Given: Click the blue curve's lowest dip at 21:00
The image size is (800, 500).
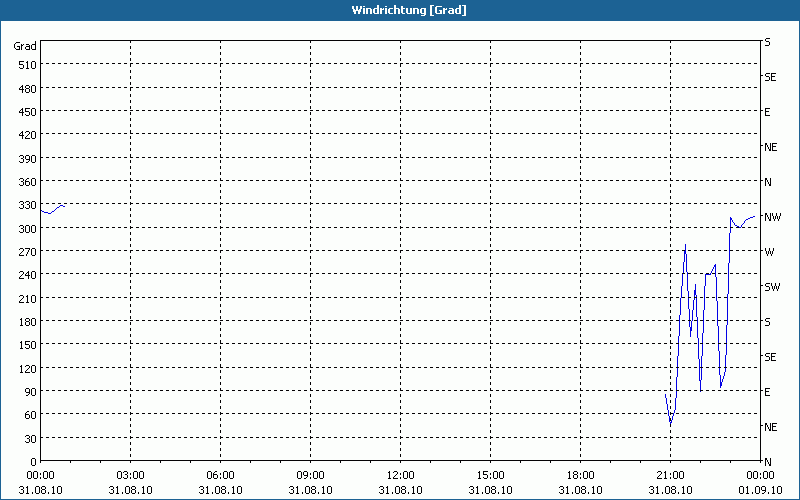Looking at the screenshot, I should (670, 424).
